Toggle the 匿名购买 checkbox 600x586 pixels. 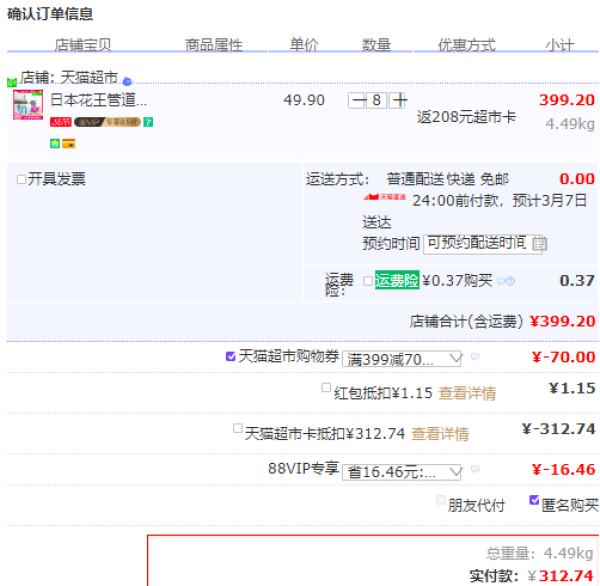pyautogui.click(x=534, y=500)
